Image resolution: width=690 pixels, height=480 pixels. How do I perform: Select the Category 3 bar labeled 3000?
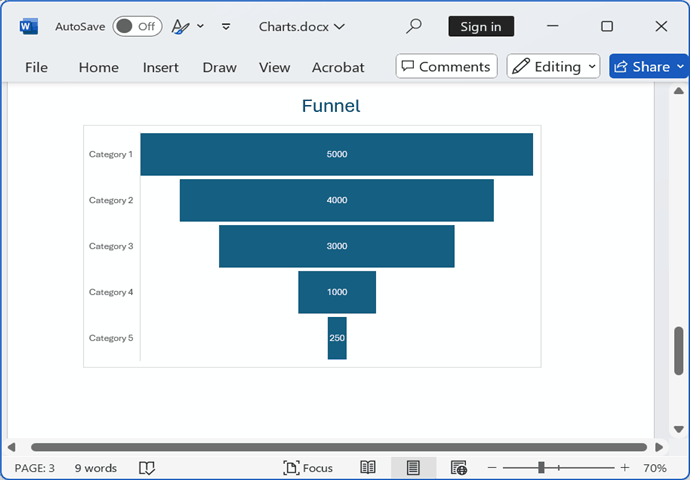(337, 246)
